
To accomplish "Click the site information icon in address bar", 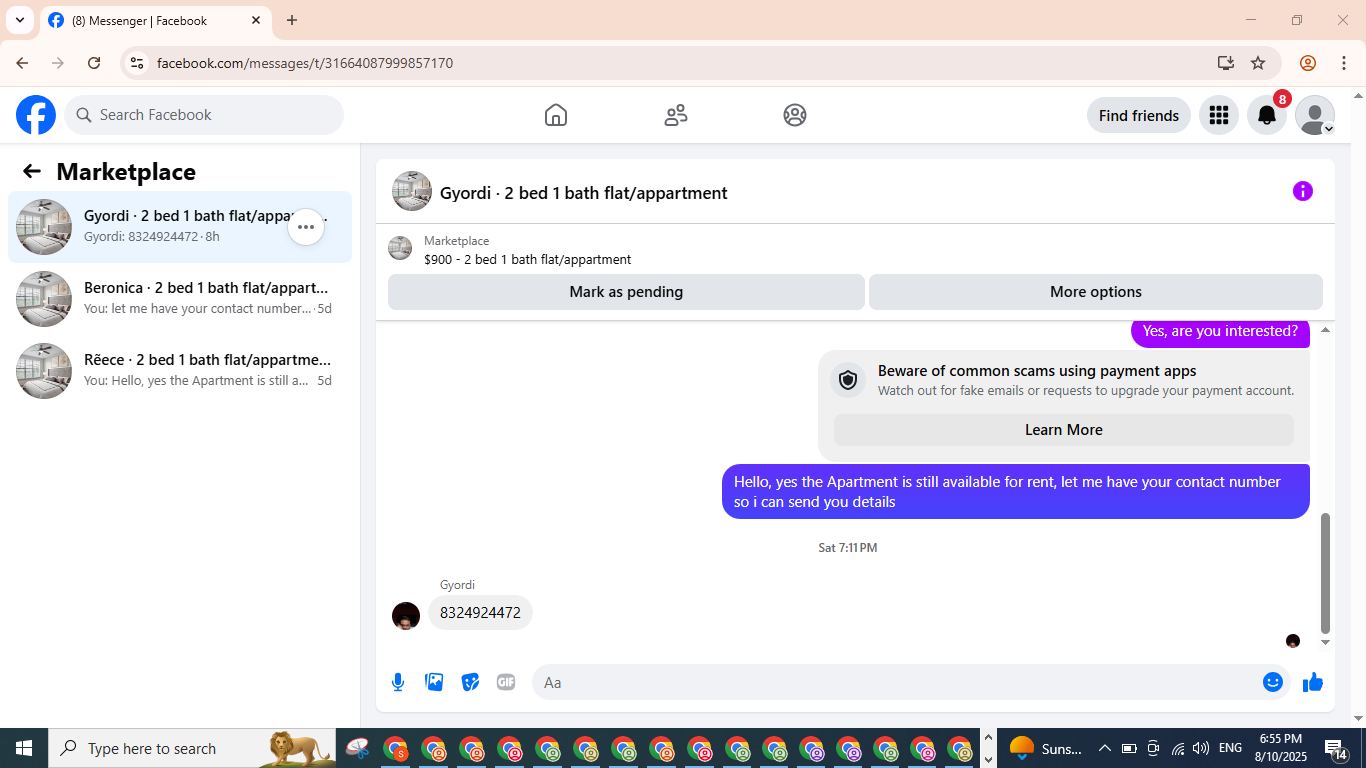I will point(137,63).
